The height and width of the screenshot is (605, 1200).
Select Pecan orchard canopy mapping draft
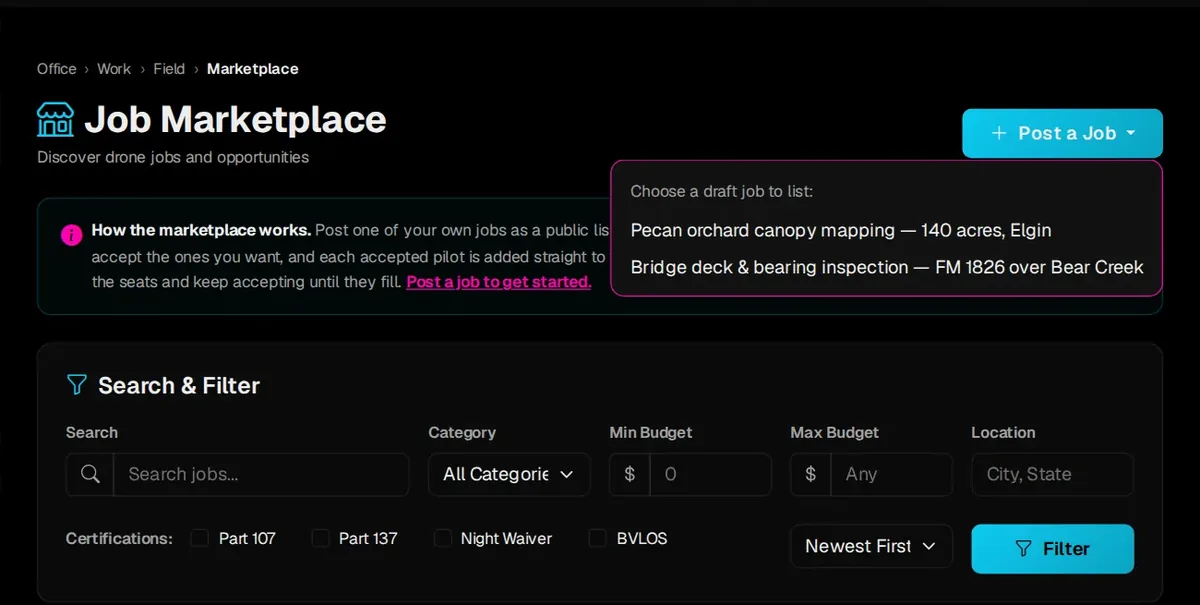pos(841,230)
